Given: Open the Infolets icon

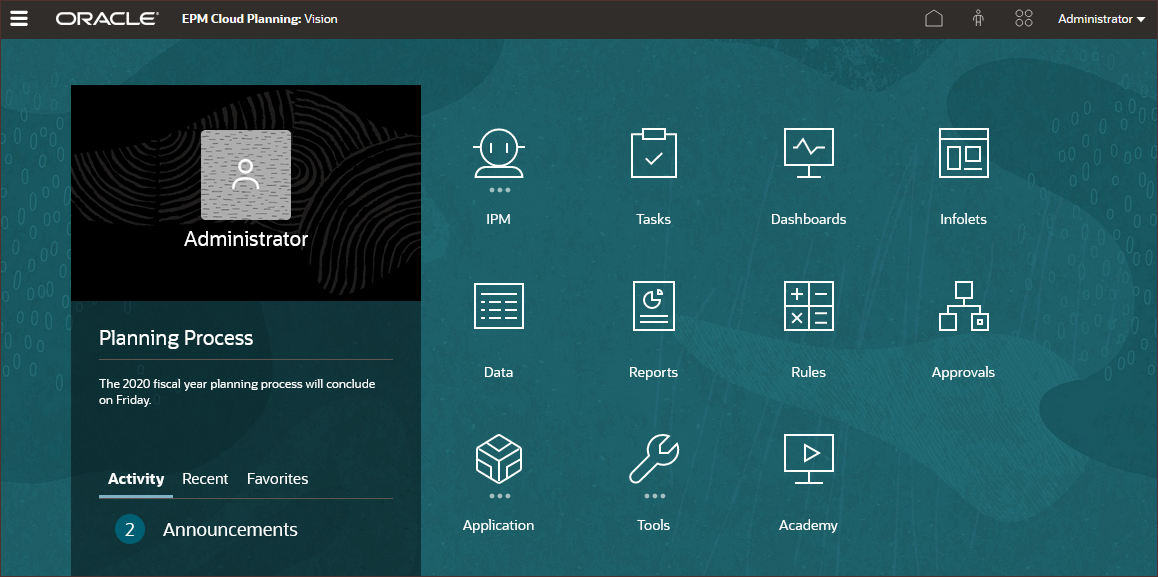Looking at the screenshot, I should tap(964, 153).
